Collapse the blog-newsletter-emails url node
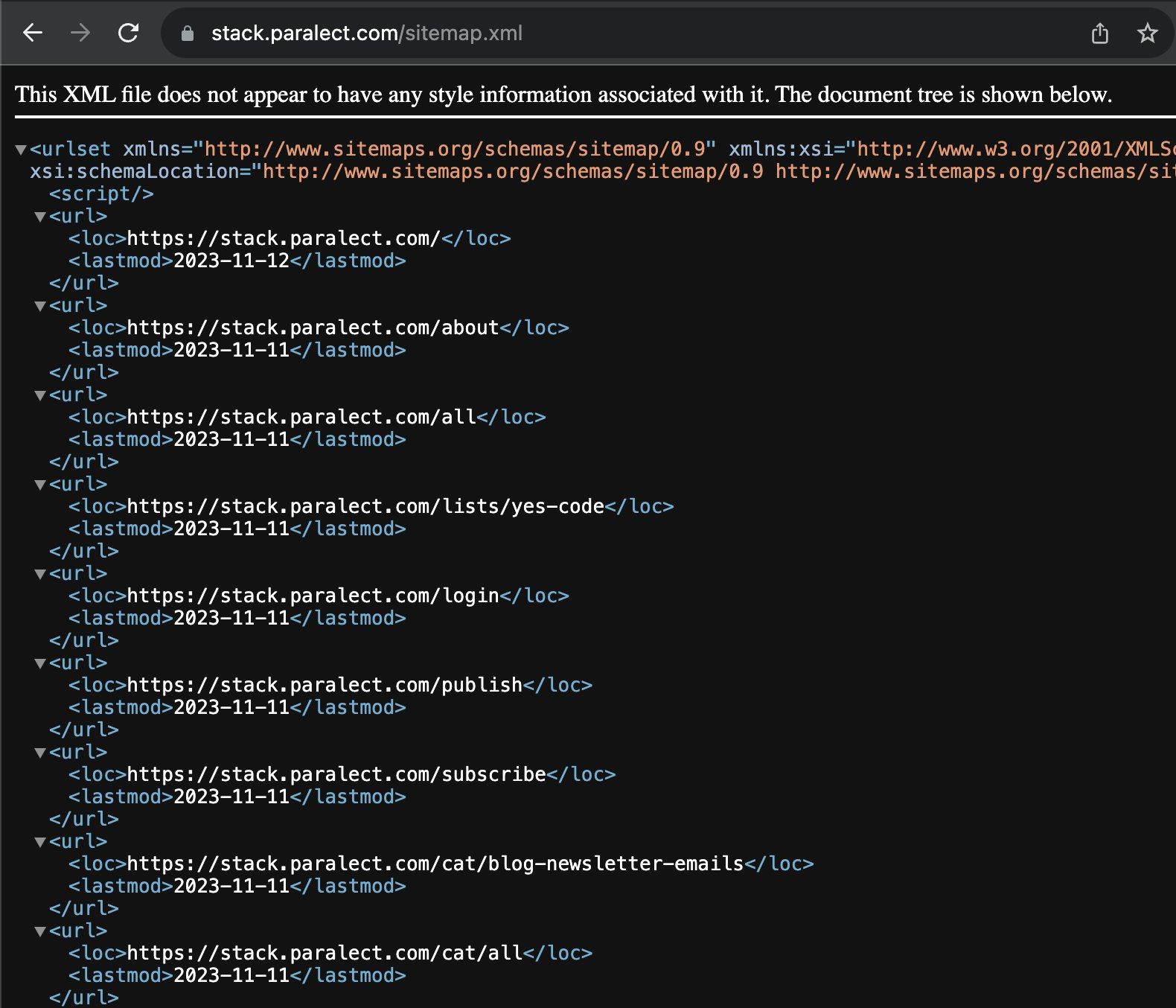 (40, 842)
